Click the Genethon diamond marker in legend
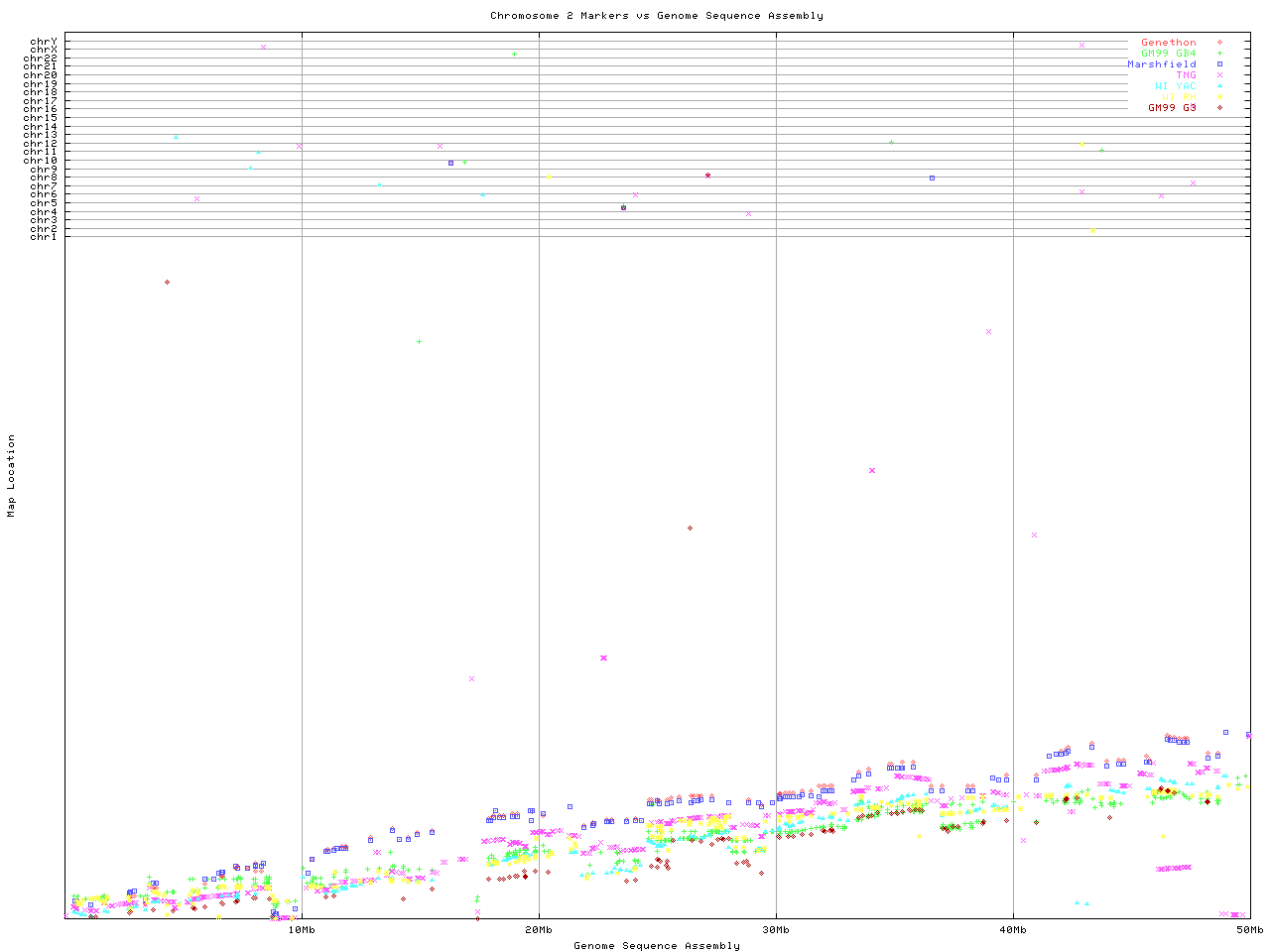The image size is (1270, 952). click(1219, 43)
